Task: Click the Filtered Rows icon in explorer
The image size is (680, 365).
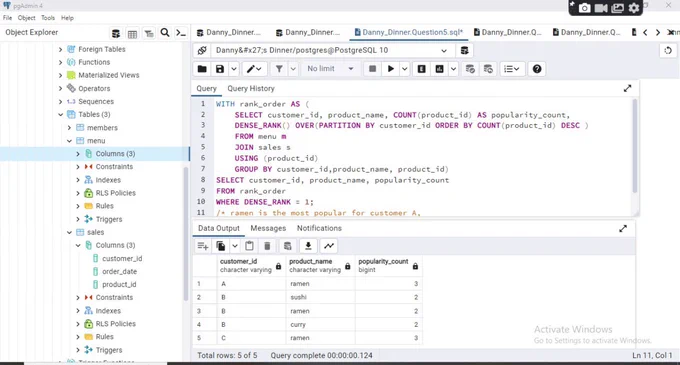Action: [x=149, y=33]
